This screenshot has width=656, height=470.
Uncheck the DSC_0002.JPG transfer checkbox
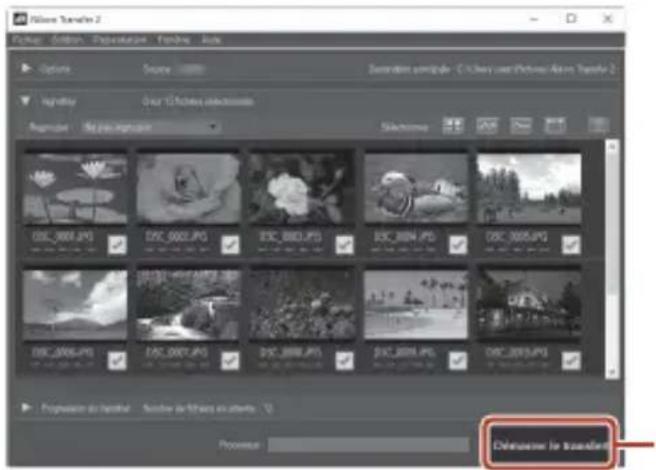pyautogui.click(x=231, y=245)
